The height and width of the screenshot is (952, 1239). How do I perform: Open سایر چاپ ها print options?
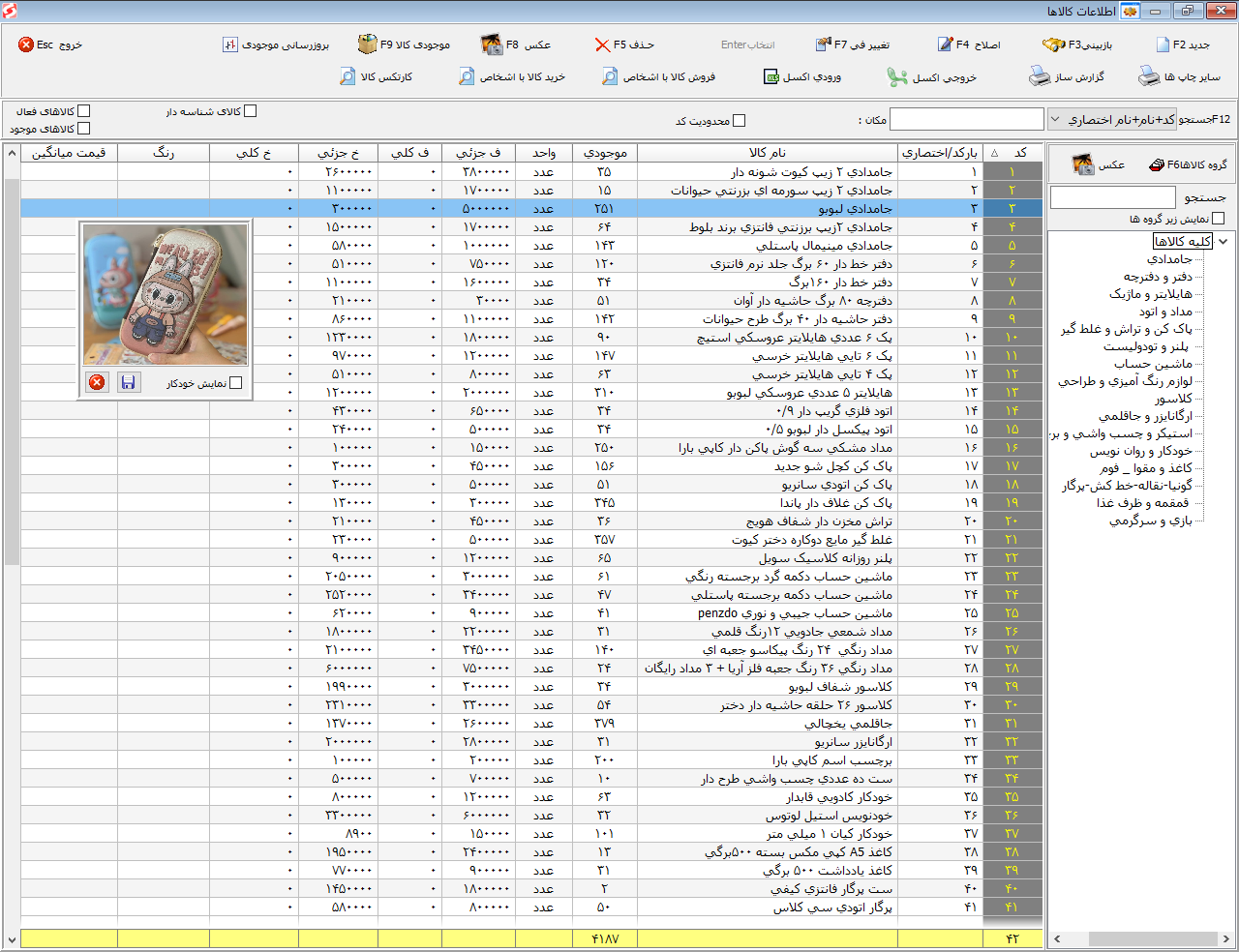tap(1179, 76)
